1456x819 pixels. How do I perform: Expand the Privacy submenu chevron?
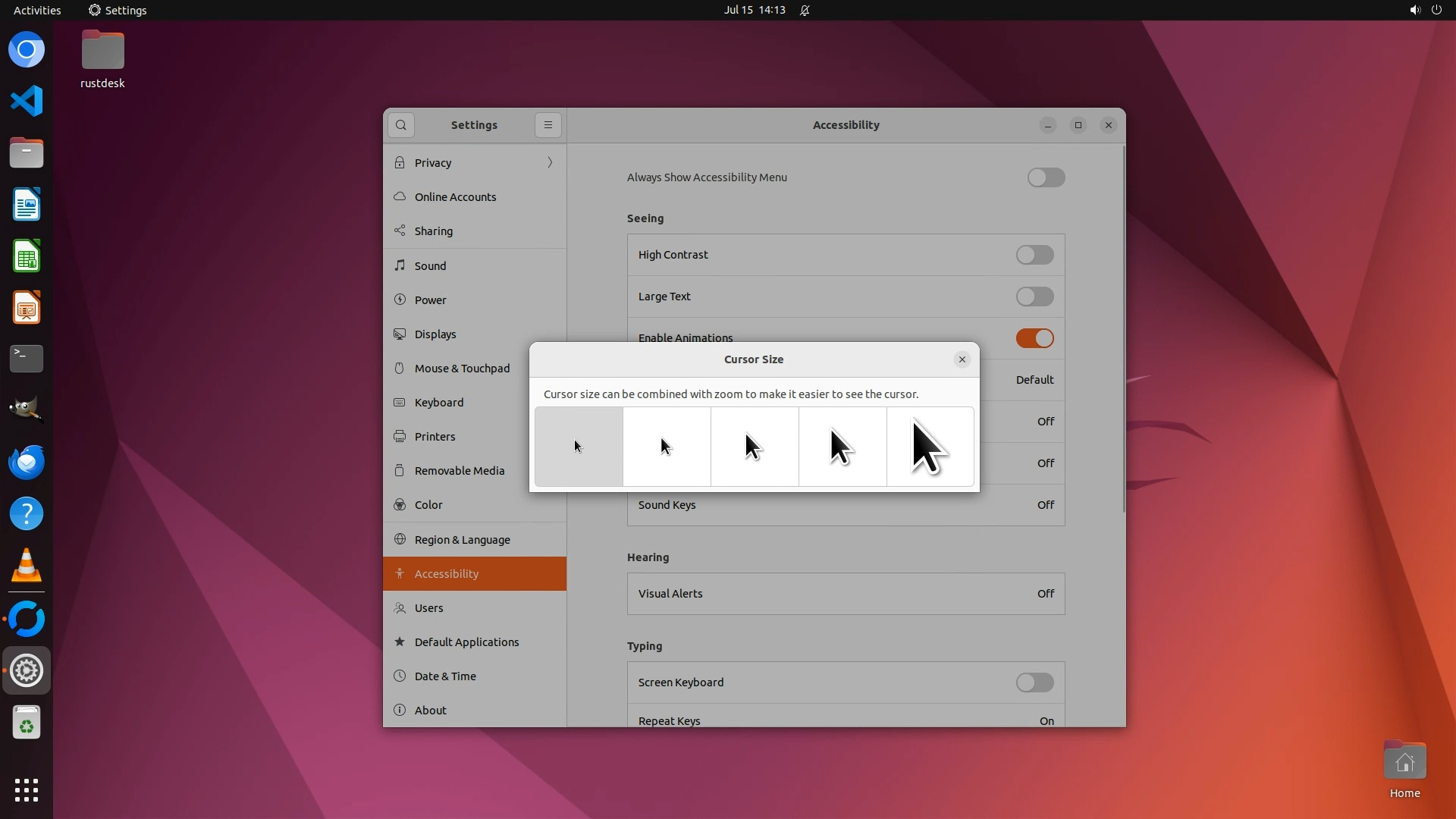point(550,162)
